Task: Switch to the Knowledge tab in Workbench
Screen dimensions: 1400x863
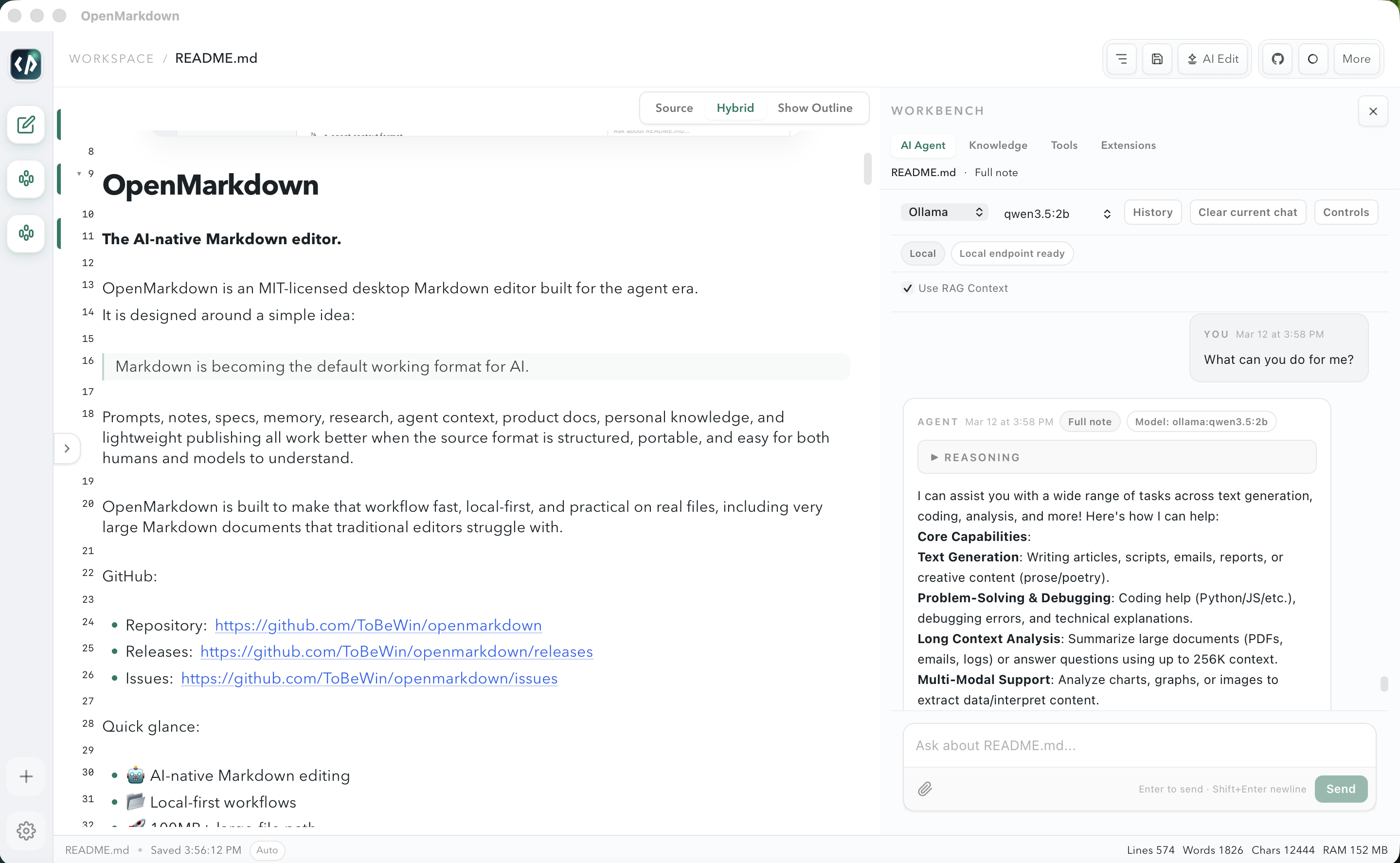Action: 997,145
